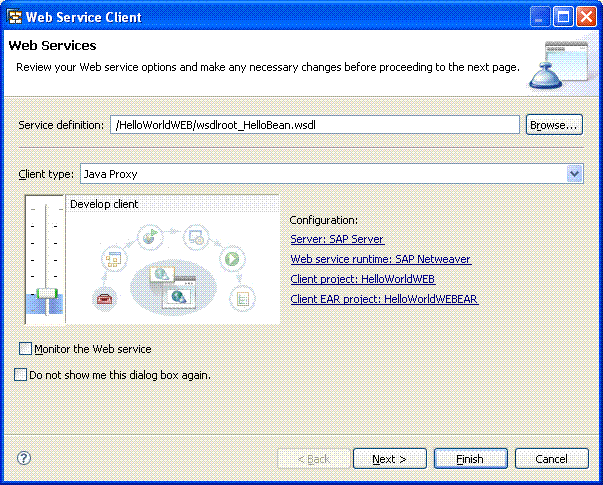This screenshot has height=485, width=603.
Task: Click the checklist document icon in the diagram
Action: point(240,297)
